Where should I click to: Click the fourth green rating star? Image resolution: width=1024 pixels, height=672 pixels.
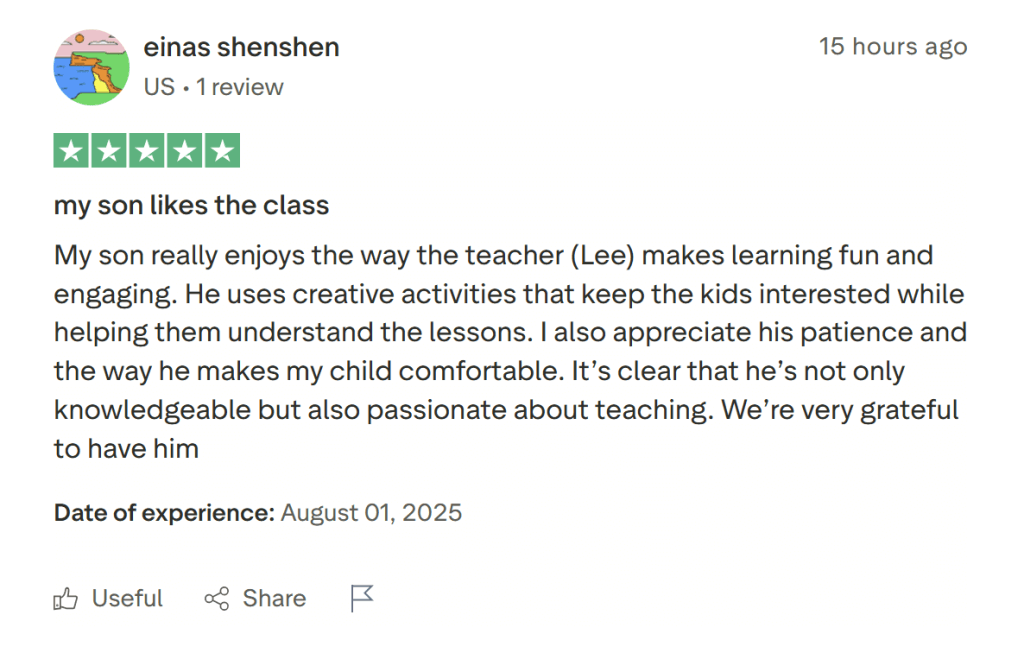pyautogui.click(x=184, y=150)
